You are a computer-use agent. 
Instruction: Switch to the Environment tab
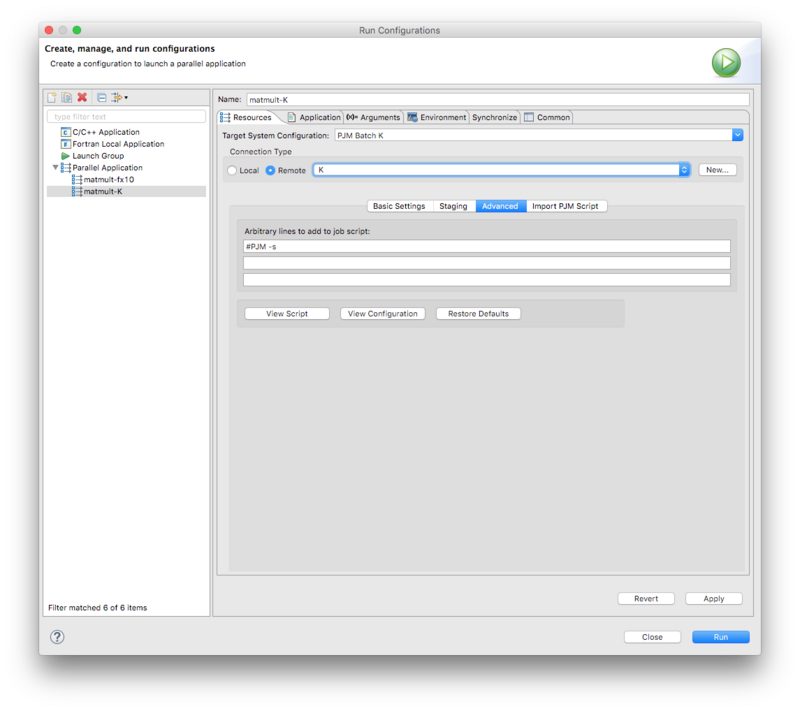437,117
